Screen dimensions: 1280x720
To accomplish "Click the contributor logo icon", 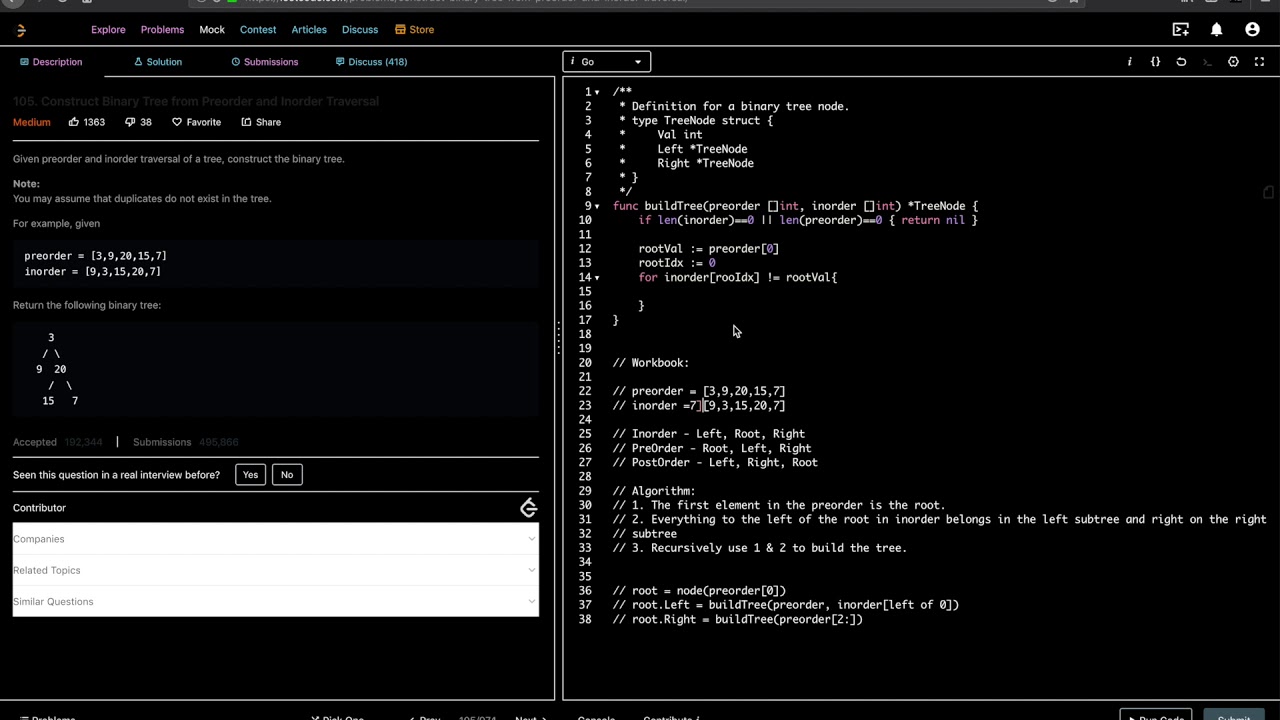I will click(x=528, y=508).
